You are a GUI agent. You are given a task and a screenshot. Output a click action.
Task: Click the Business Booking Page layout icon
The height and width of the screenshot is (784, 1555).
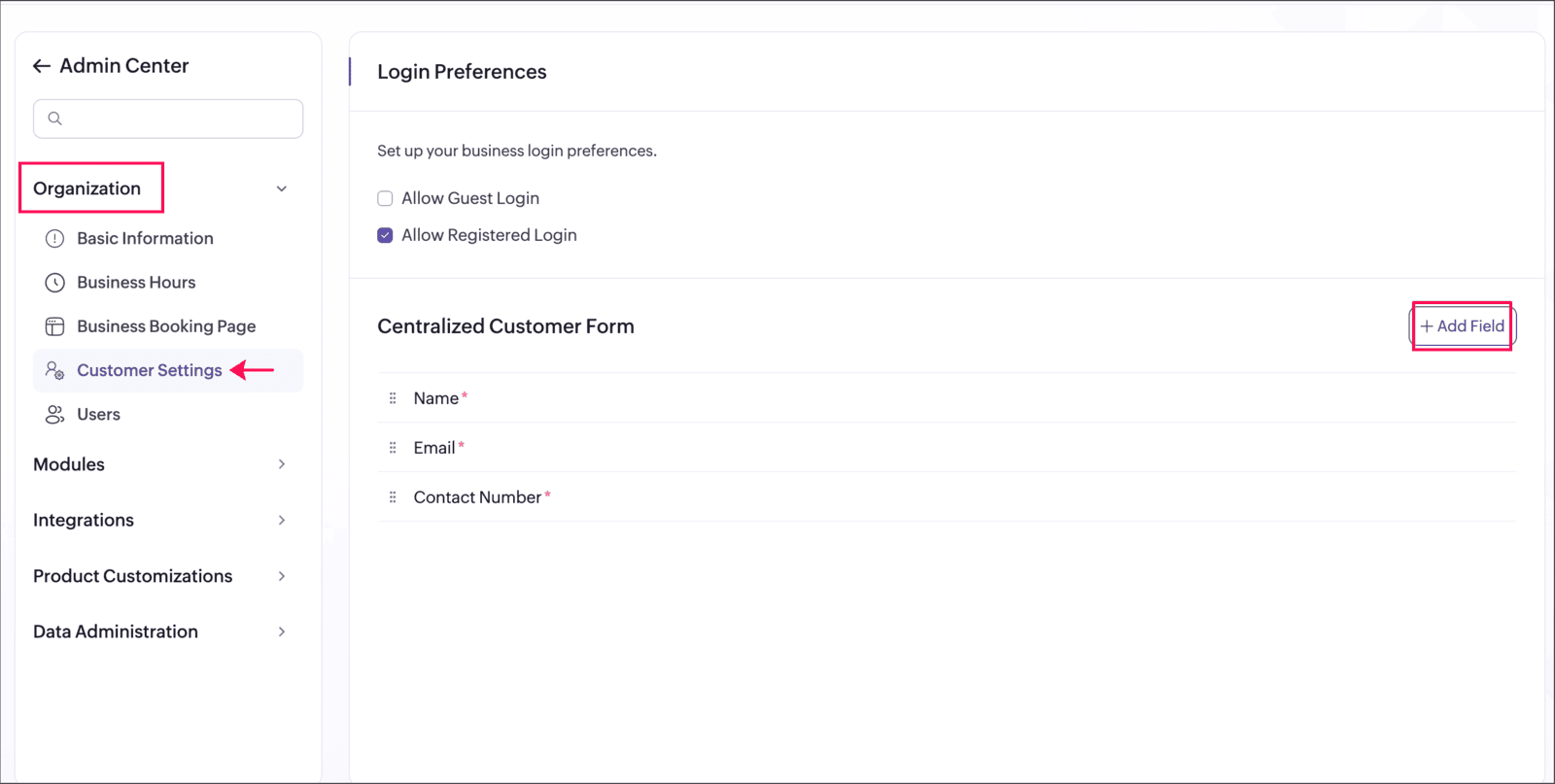55,326
